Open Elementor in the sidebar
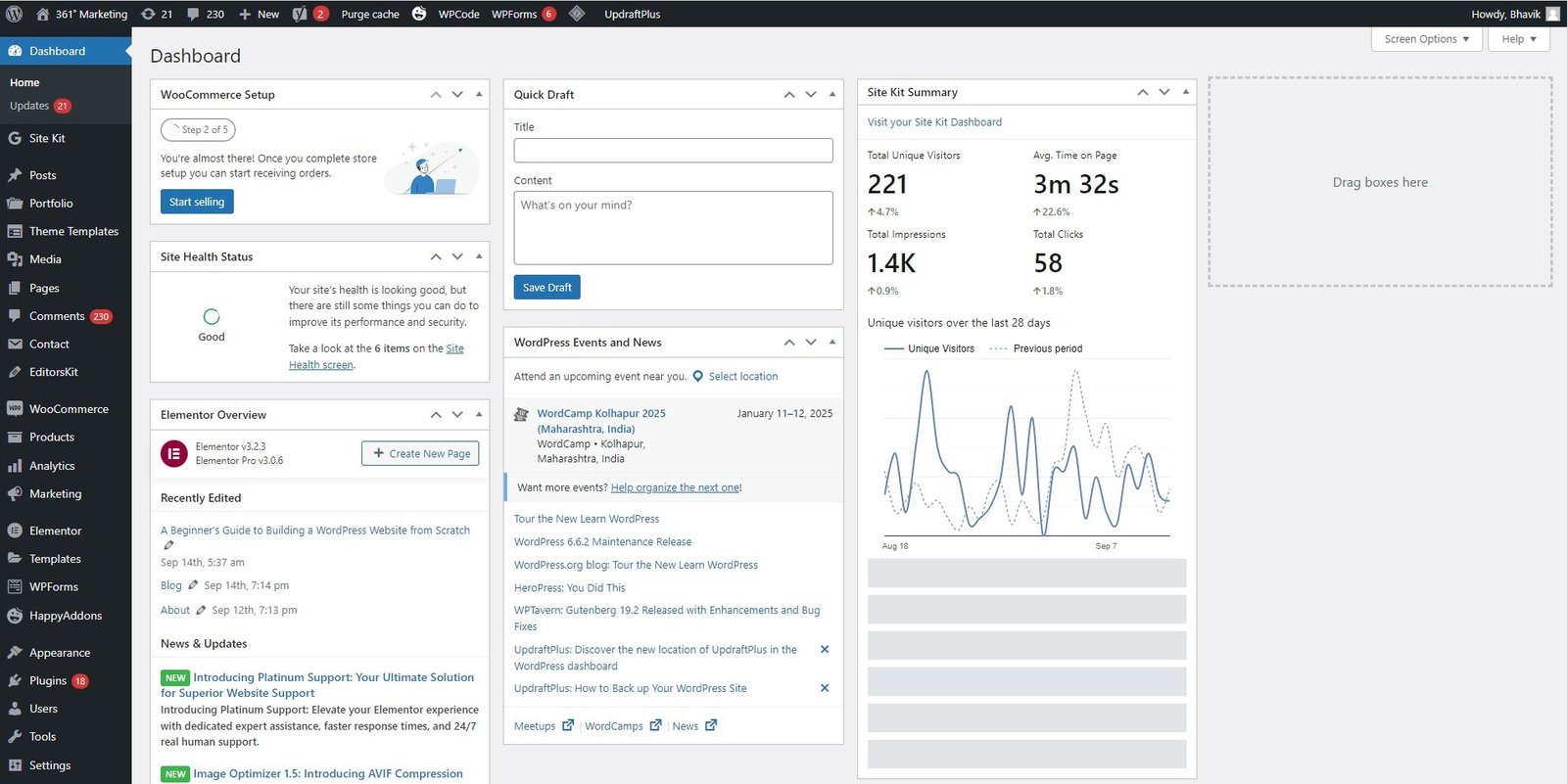This screenshot has height=784, width=1567. (x=55, y=530)
